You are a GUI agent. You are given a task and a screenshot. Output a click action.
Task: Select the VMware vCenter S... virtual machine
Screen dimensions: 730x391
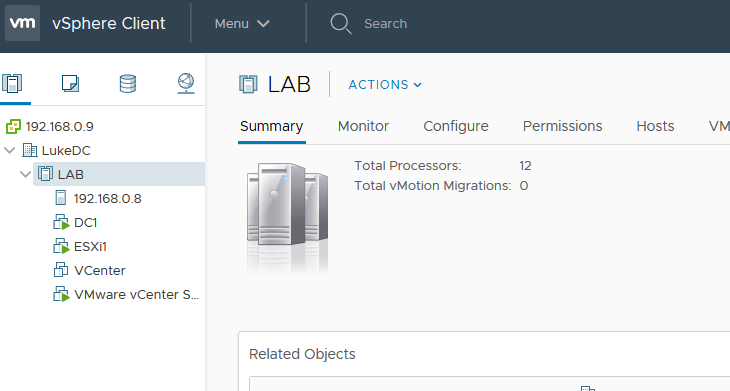(136, 294)
